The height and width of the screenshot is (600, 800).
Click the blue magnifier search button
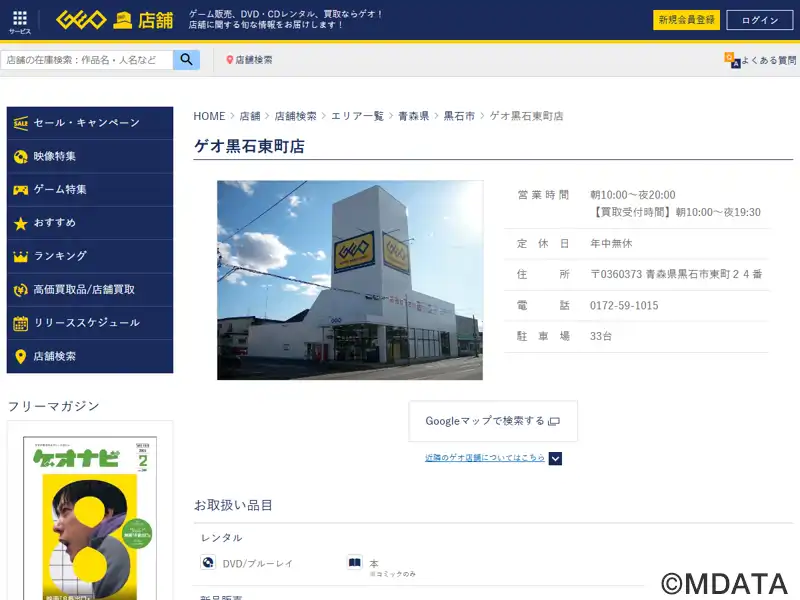click(186, 60)
